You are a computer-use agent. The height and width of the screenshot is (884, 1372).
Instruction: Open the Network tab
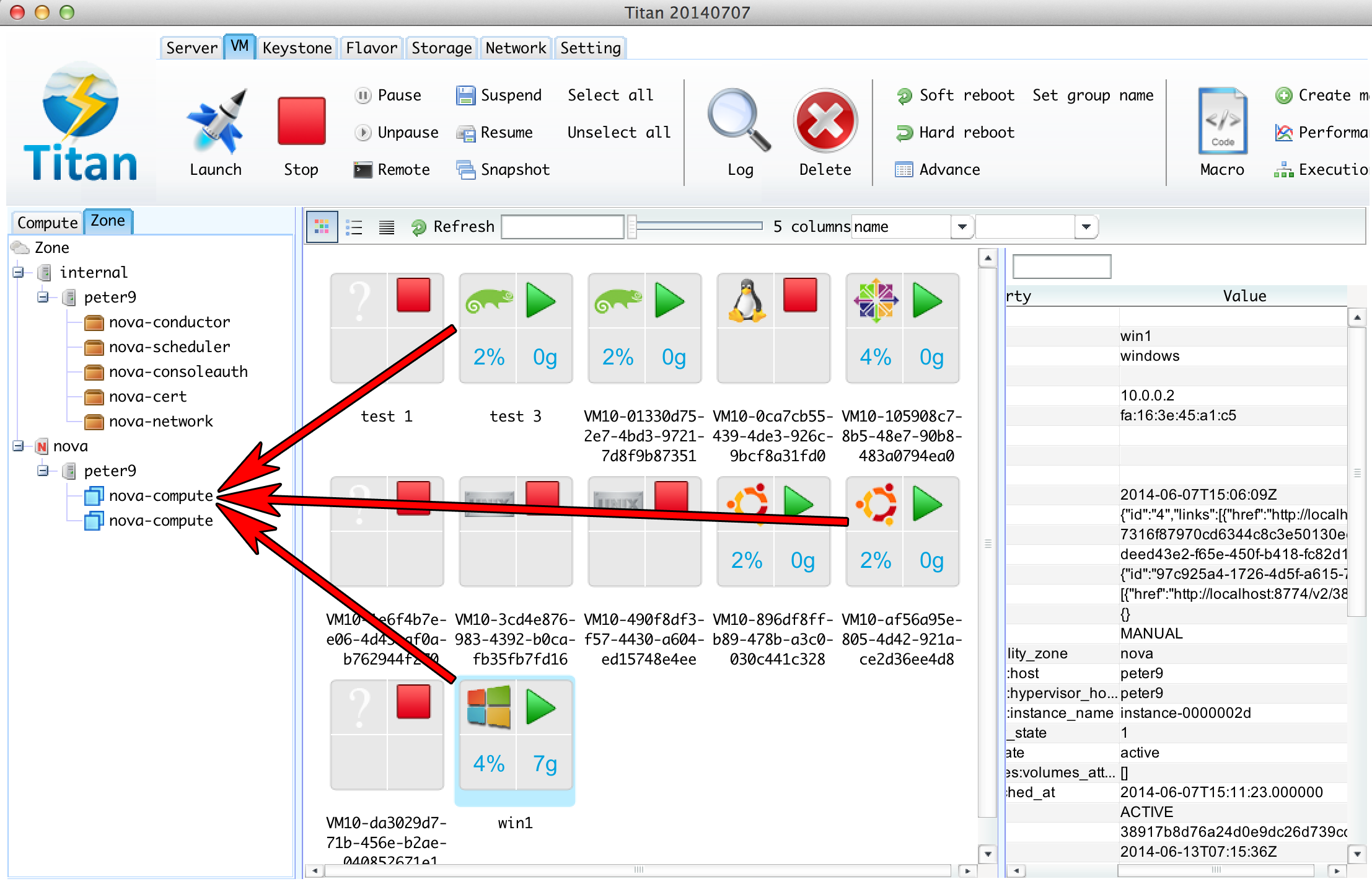(x=516, y=48)
